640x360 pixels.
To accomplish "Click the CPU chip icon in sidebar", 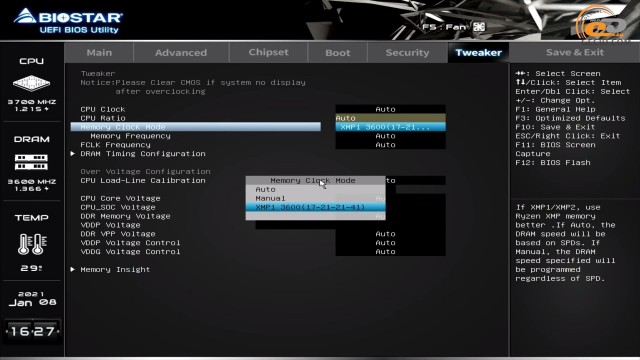I will click(x=31, y=84).
